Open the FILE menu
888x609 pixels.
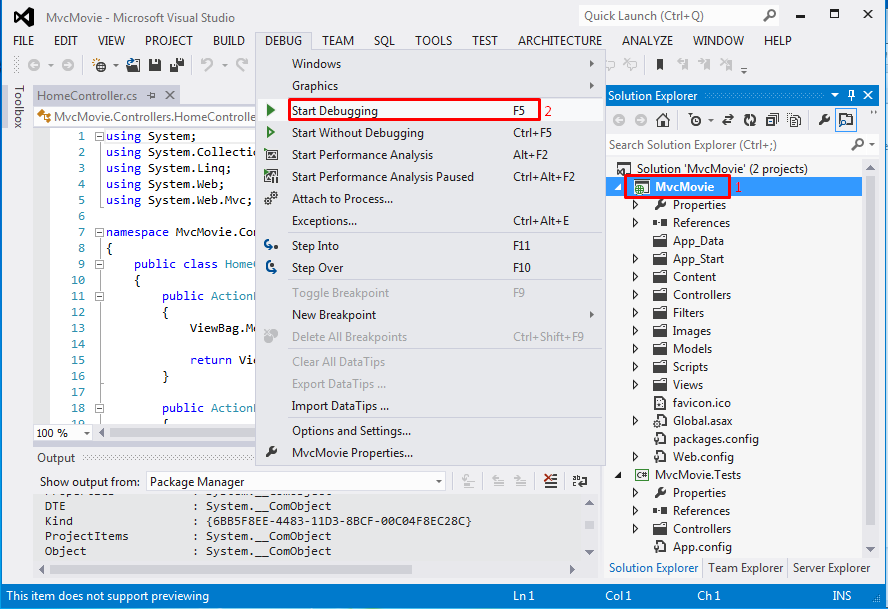tap(23, 41)
